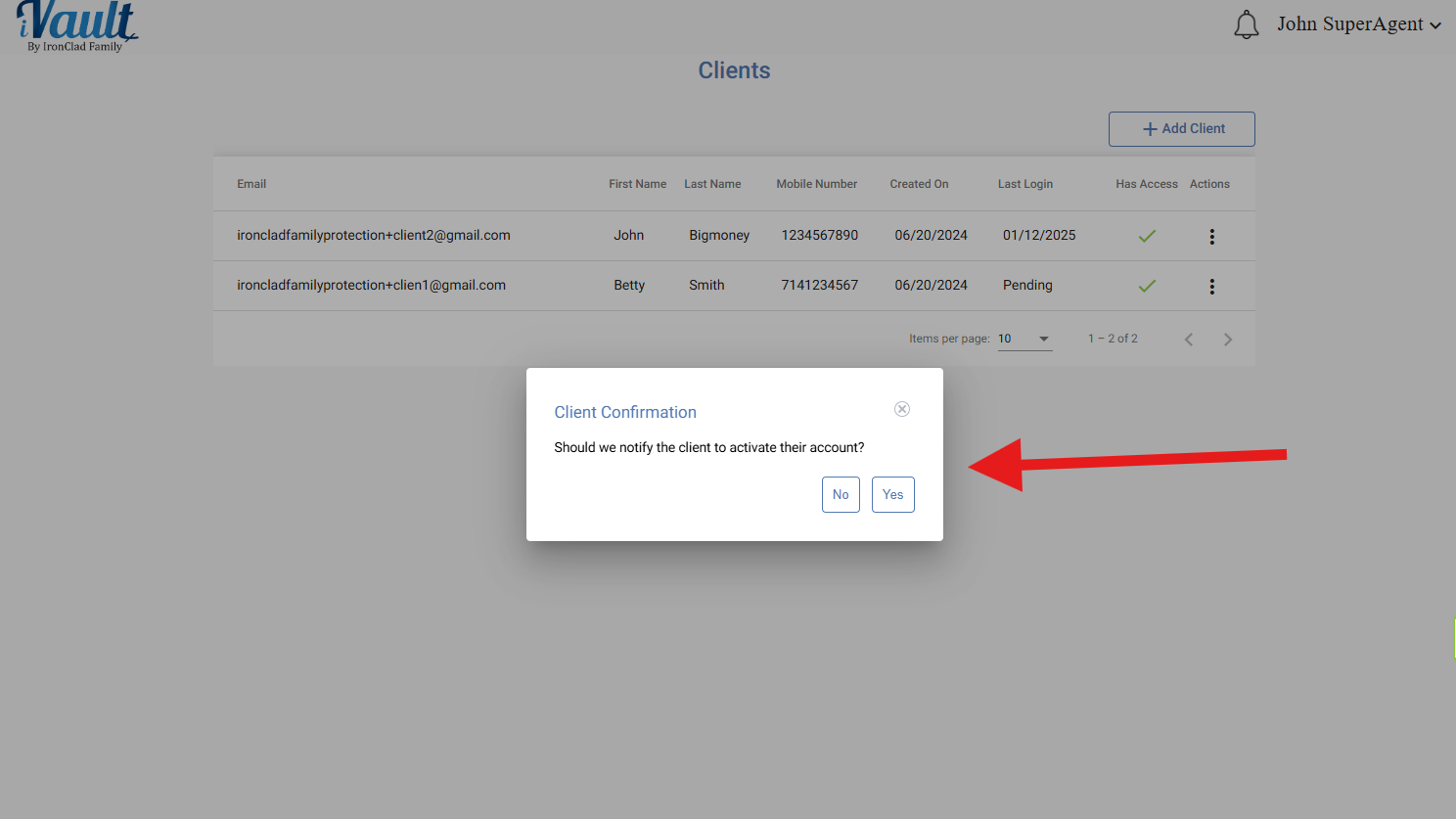This screenshot has width=1456, height=819.
Task: Select email ironcladfamilyprotection+clien1@gmail.com
Action: tap(371, 285)
